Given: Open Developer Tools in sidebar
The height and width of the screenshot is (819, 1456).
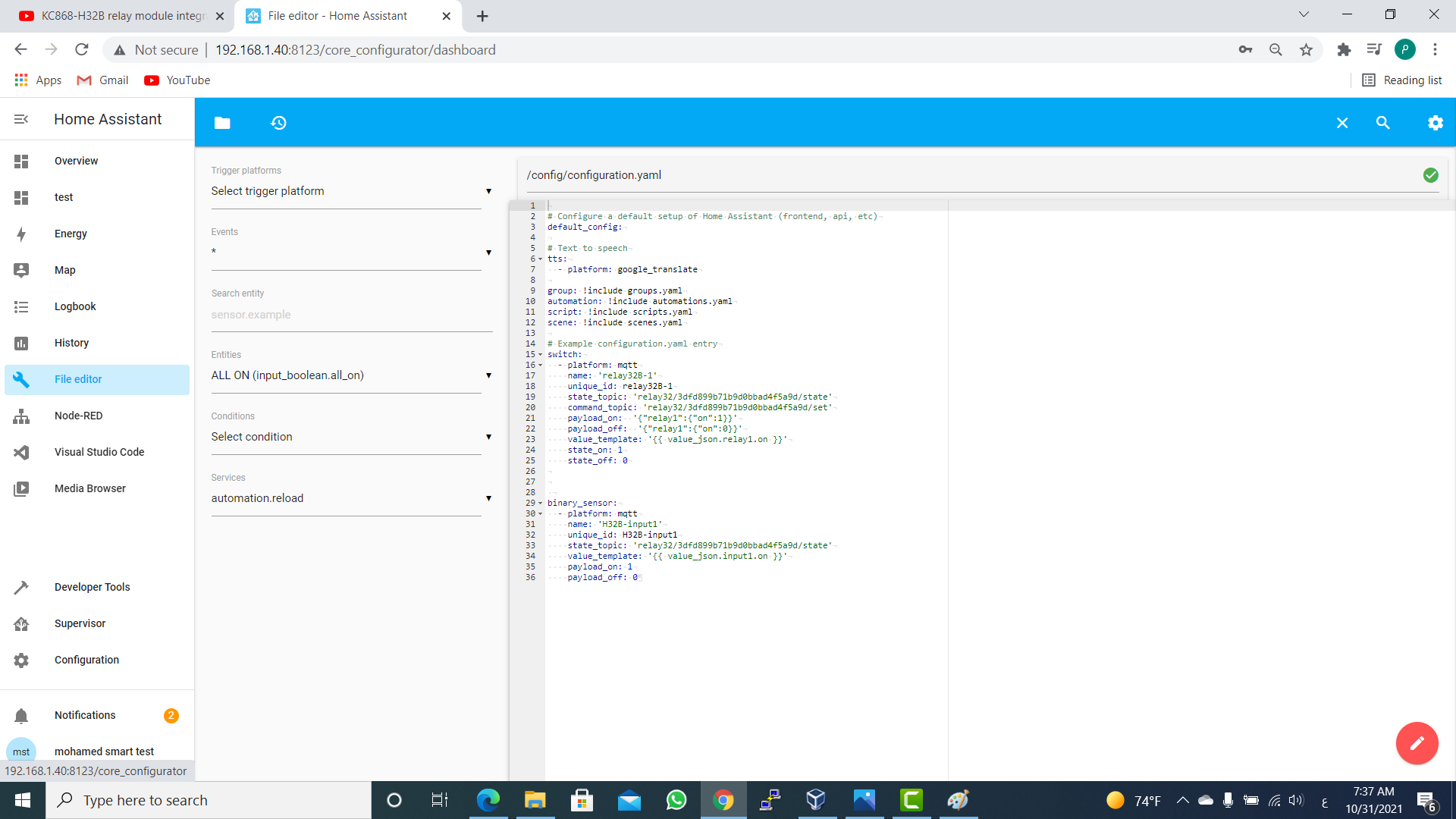Looking at the screenshot, I should coord(92,587).
